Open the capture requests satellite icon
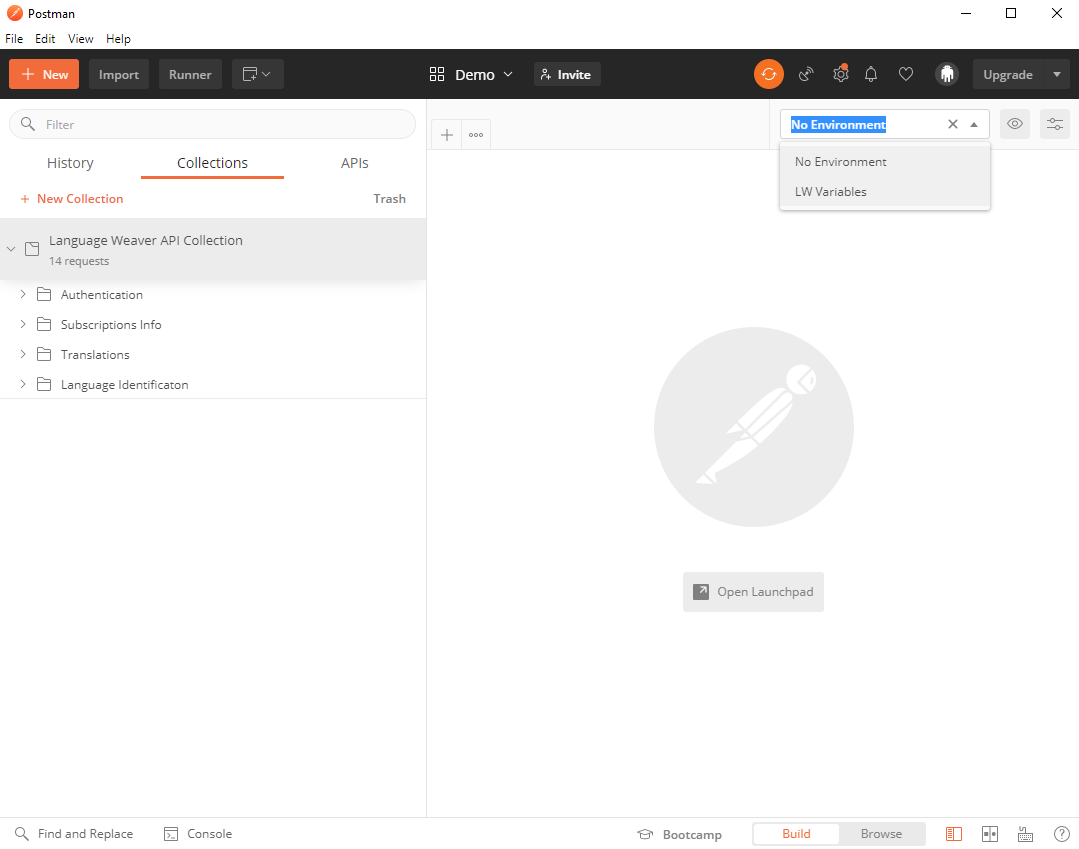Viewport: 1079px width, 849px height. (806, 74)
